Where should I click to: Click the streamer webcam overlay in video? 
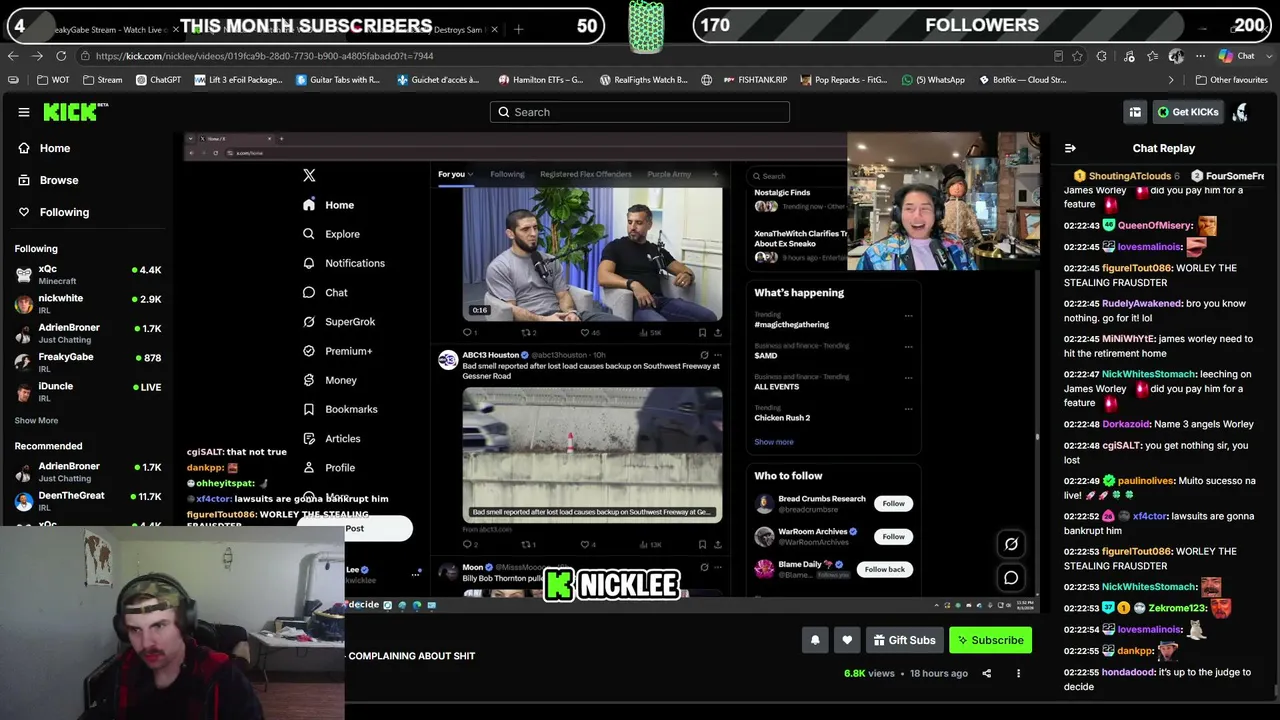click(x=943, y=202)
